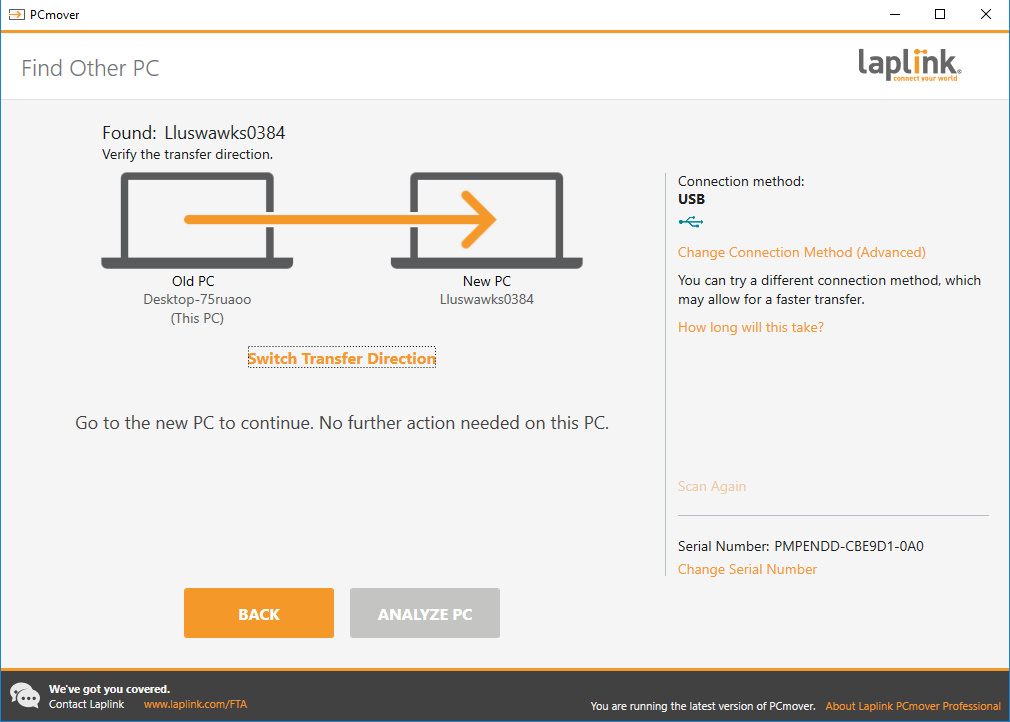Click the Scan Again link
Image resolution: width=1010 pixels, height=722 pixels.
712,486
